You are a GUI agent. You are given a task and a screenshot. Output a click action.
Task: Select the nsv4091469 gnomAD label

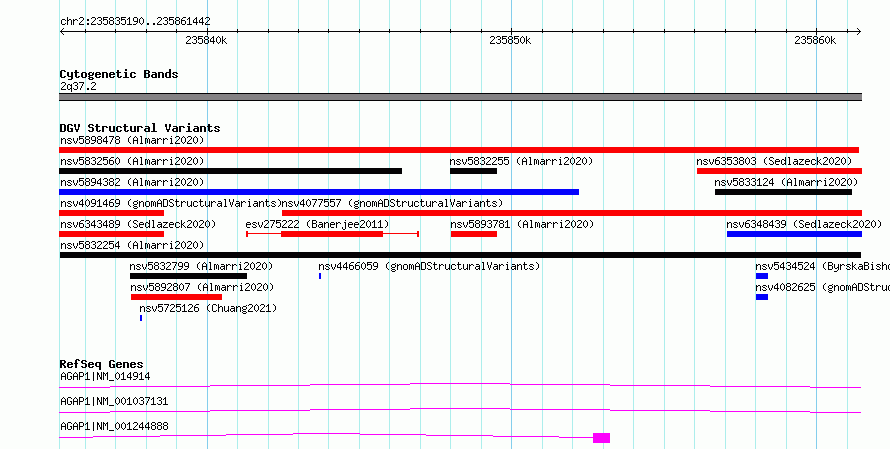171,203
